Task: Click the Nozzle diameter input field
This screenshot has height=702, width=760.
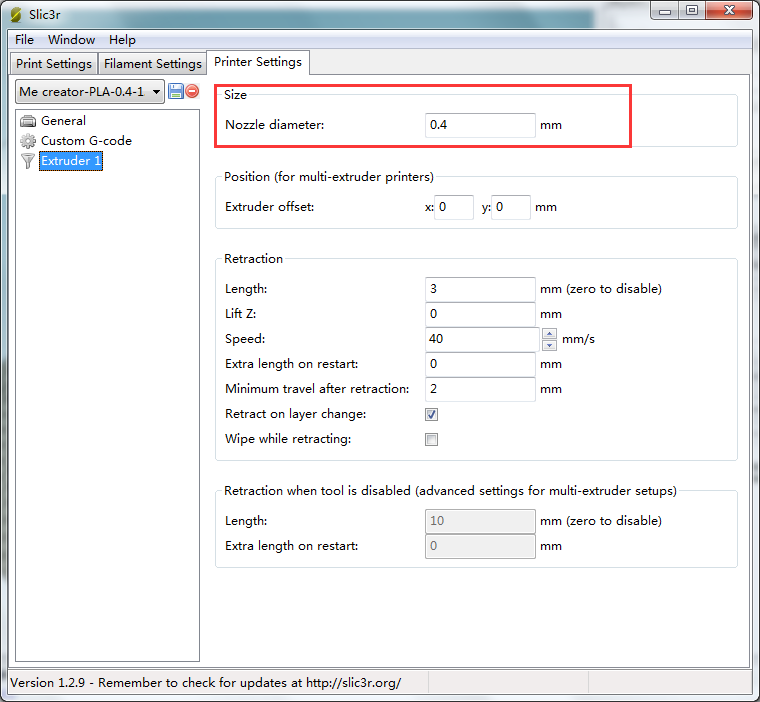Action: (480, 125)
